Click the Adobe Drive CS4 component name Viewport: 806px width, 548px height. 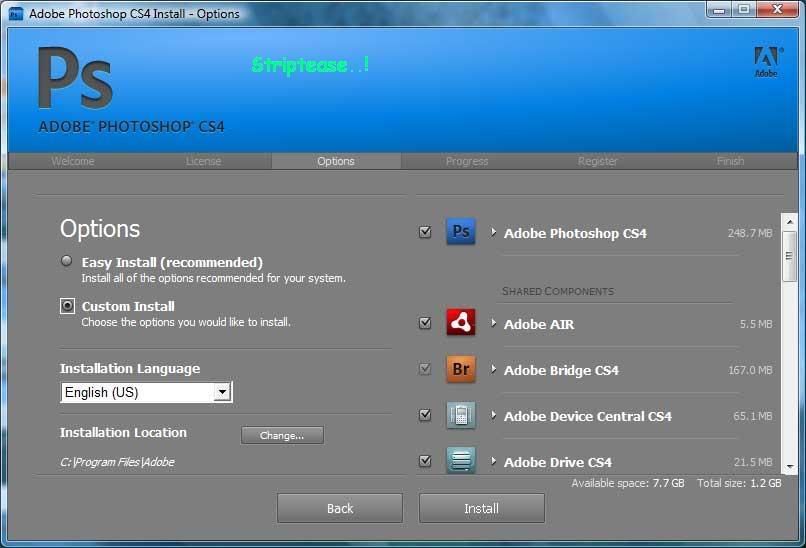click(x=558, y=462)
